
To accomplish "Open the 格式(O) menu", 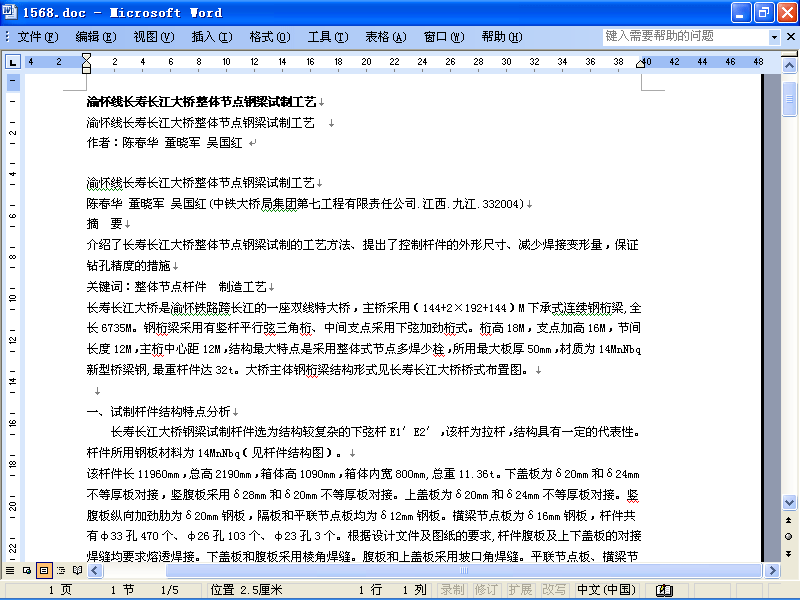I will point(270,37).
